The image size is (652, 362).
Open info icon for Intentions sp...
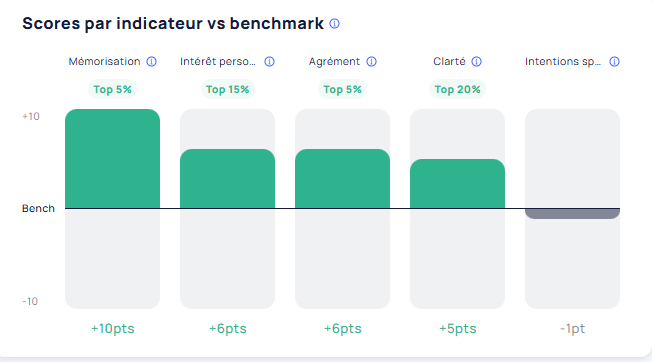pyautogui.click(x=614, y=62)
